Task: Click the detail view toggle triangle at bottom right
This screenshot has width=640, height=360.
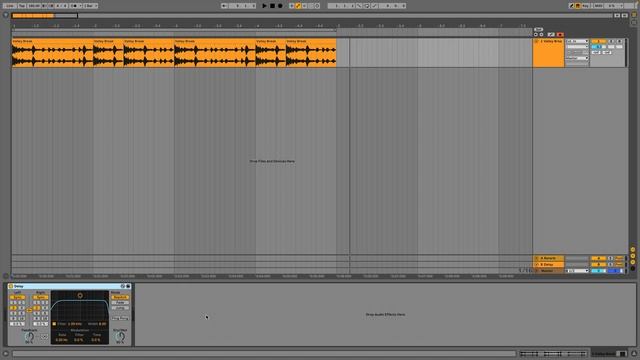Action: (x=634, y=353)
